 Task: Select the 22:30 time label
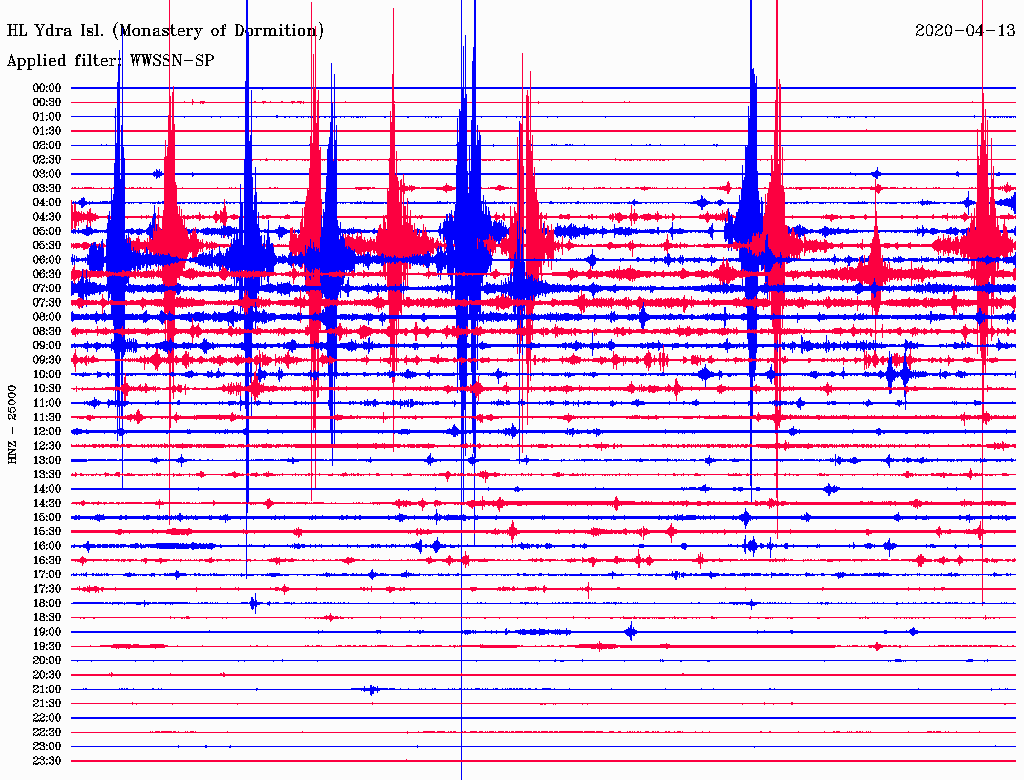click(47, 733)
